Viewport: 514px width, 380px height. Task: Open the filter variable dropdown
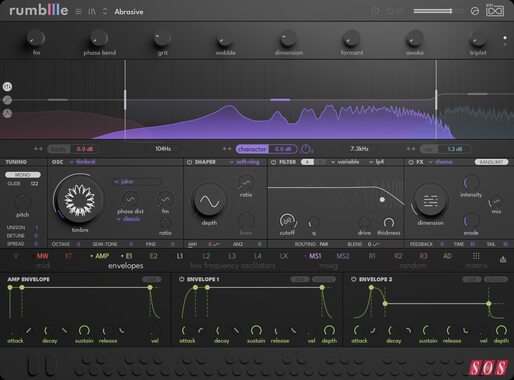click(345, 162)
